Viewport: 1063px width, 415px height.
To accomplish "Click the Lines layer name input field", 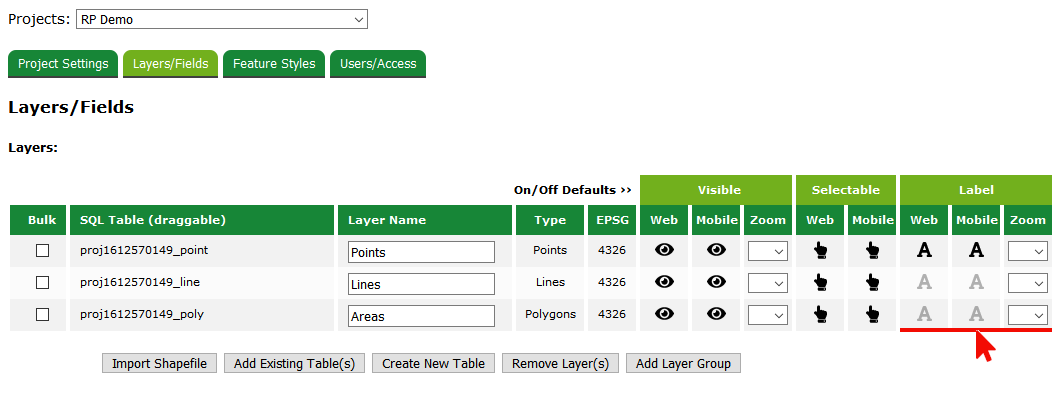I will point(421,284).
